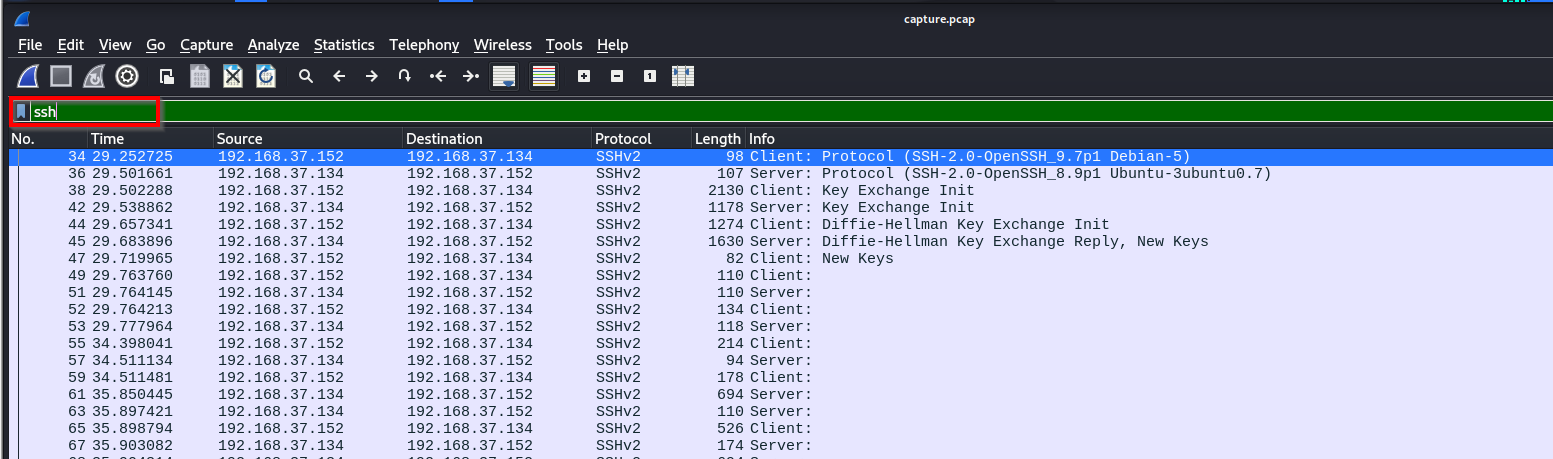1553x459 pixels.
Task: Go back in packet history
Action: [339, 76]
